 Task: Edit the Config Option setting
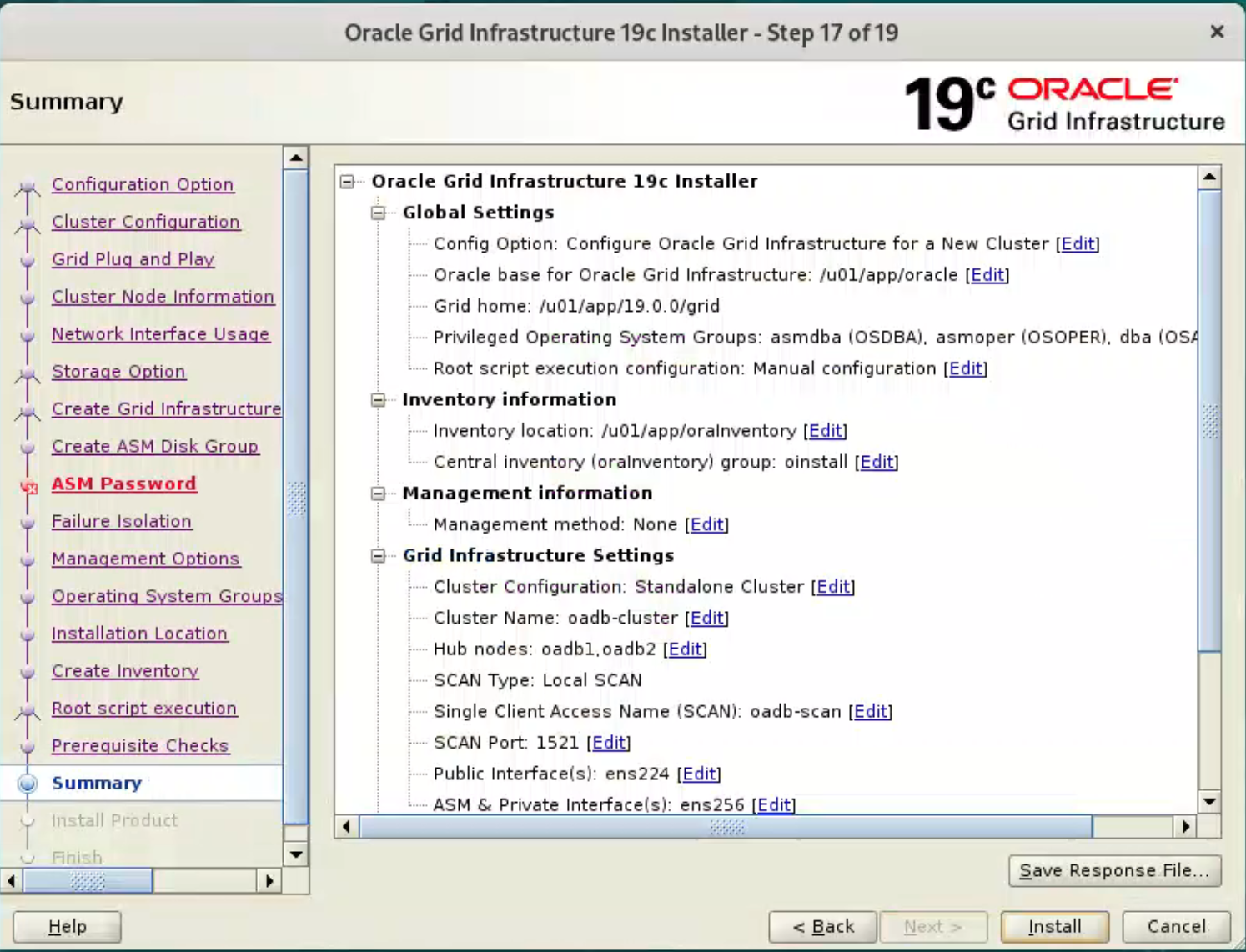pos(1078,243)
